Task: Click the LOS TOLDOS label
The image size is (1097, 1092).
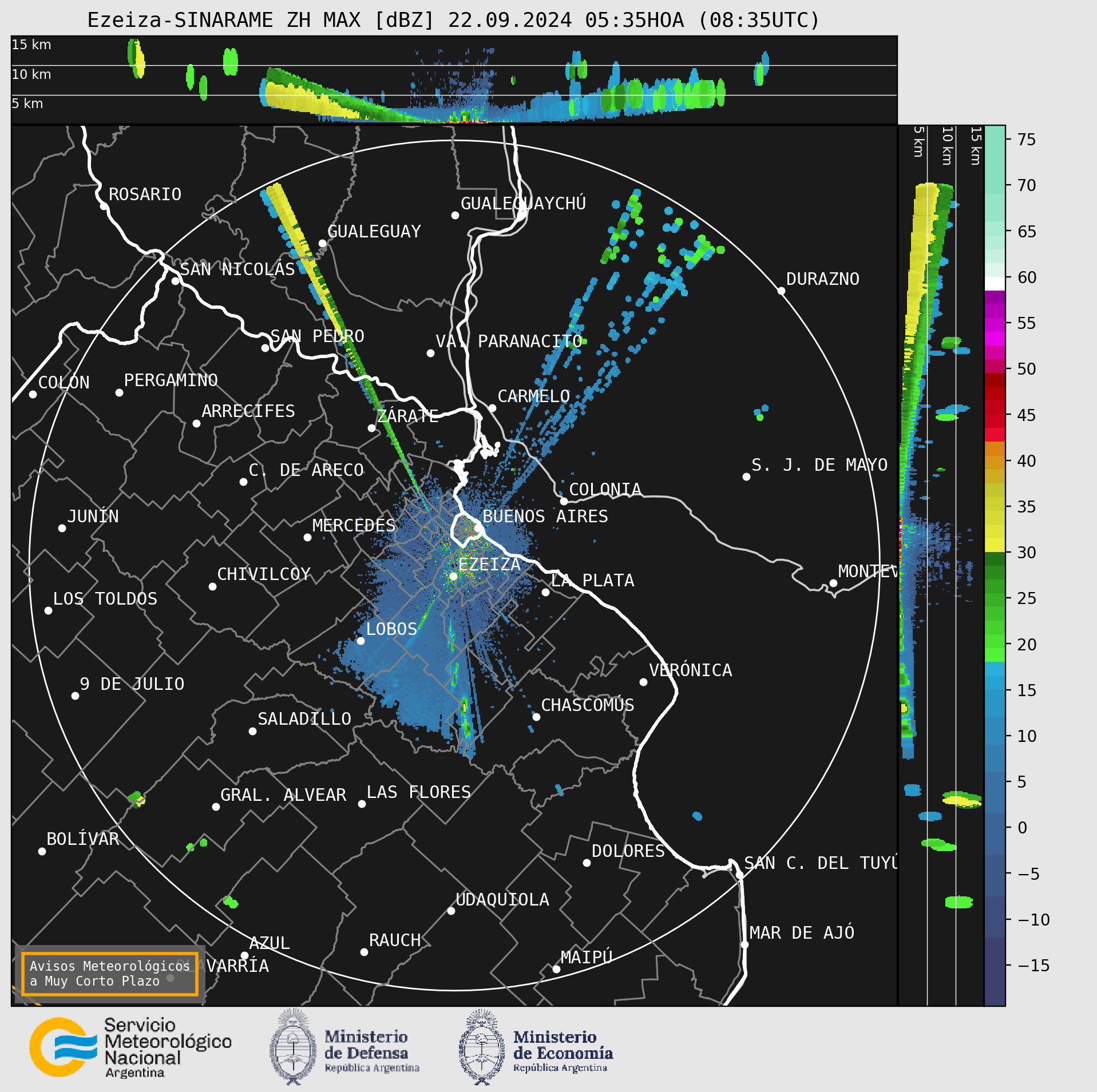Action: (105, 599)
